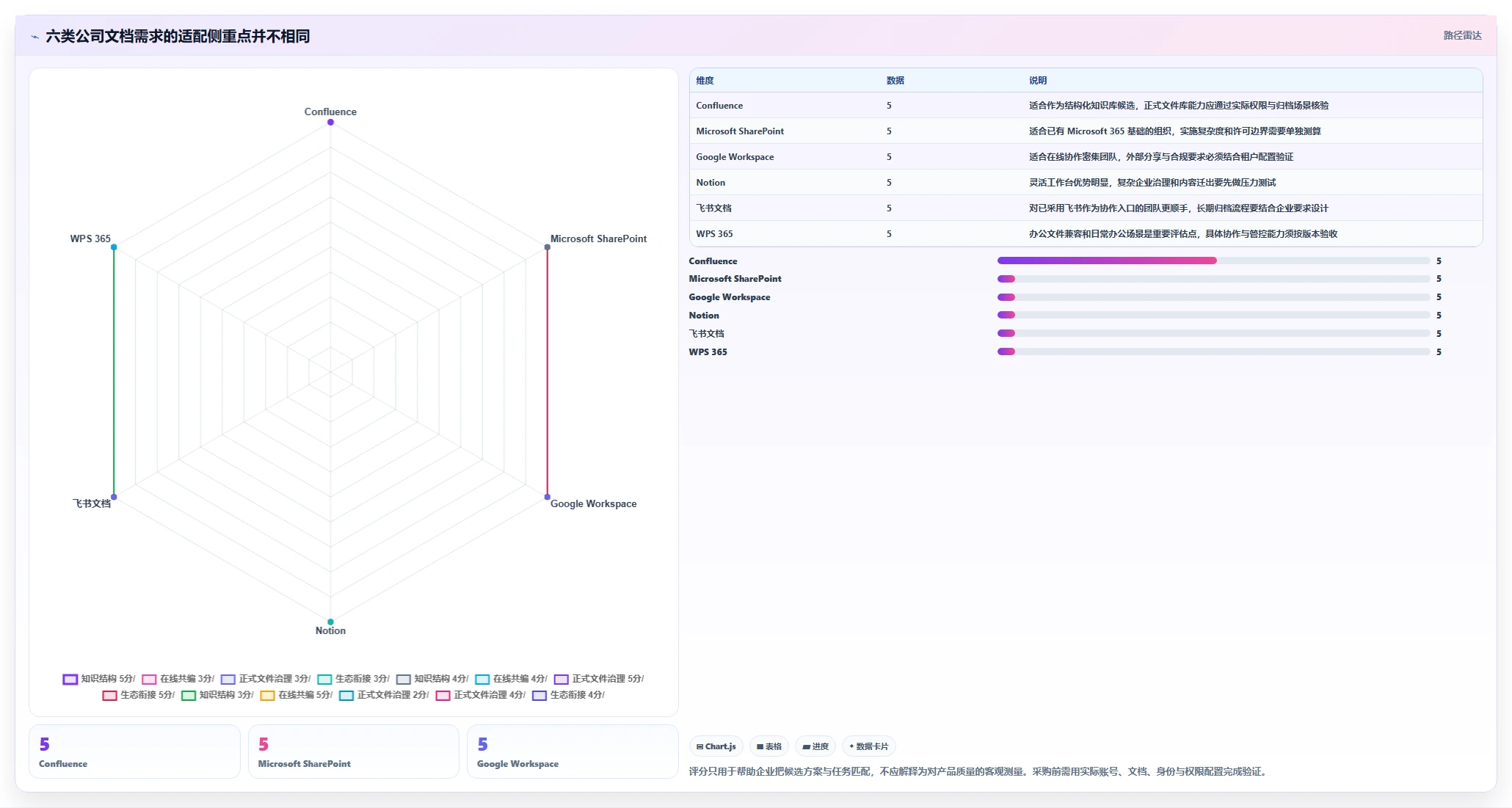Click the Google Workspace progress bar
Screen dimensions: 1512x808
[1213, 297]
